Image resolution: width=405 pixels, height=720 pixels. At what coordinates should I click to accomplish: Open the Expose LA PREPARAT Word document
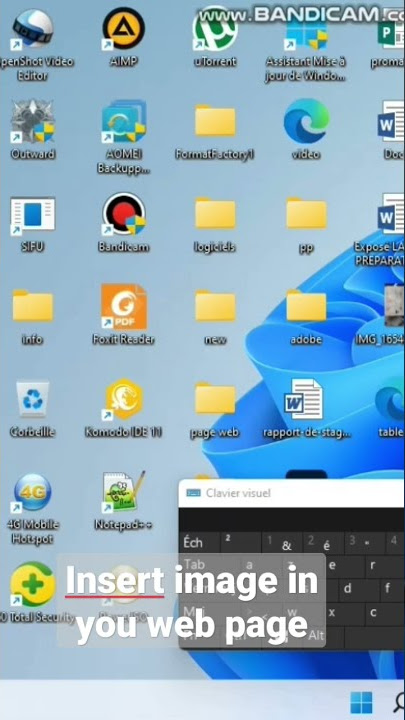391,214
